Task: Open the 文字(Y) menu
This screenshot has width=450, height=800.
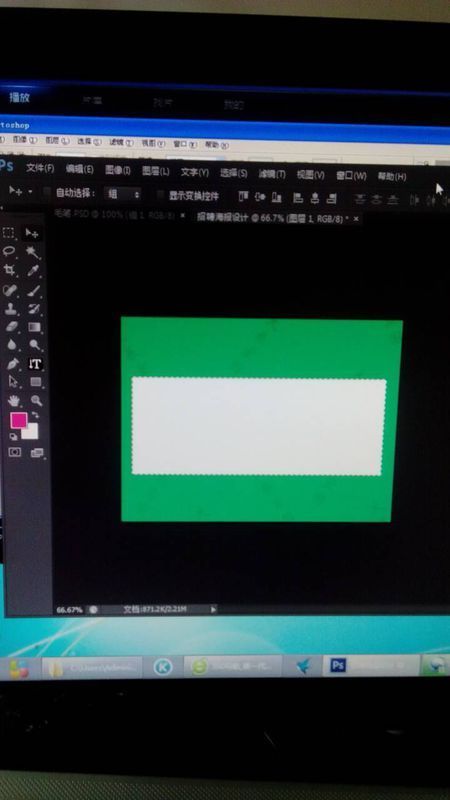Action: pyautogui.click(x=194, y=172)
